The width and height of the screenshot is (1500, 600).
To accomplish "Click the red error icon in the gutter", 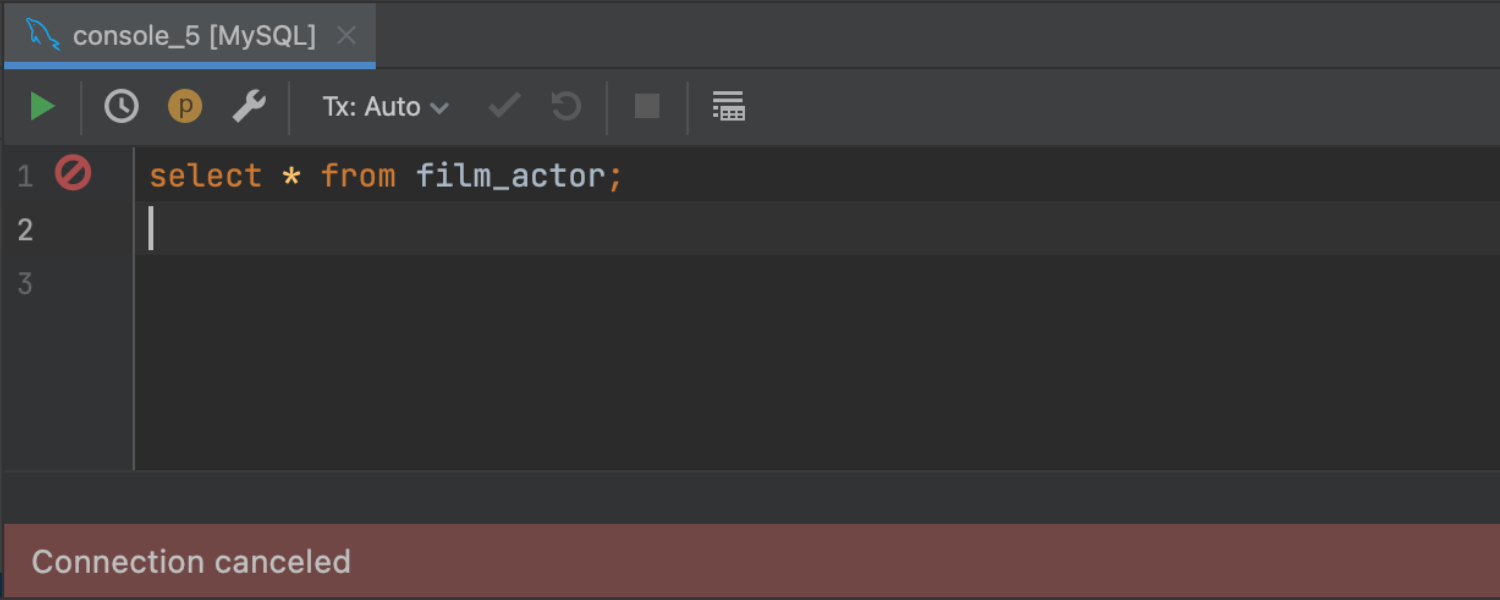I will click(x=73, y=173).
